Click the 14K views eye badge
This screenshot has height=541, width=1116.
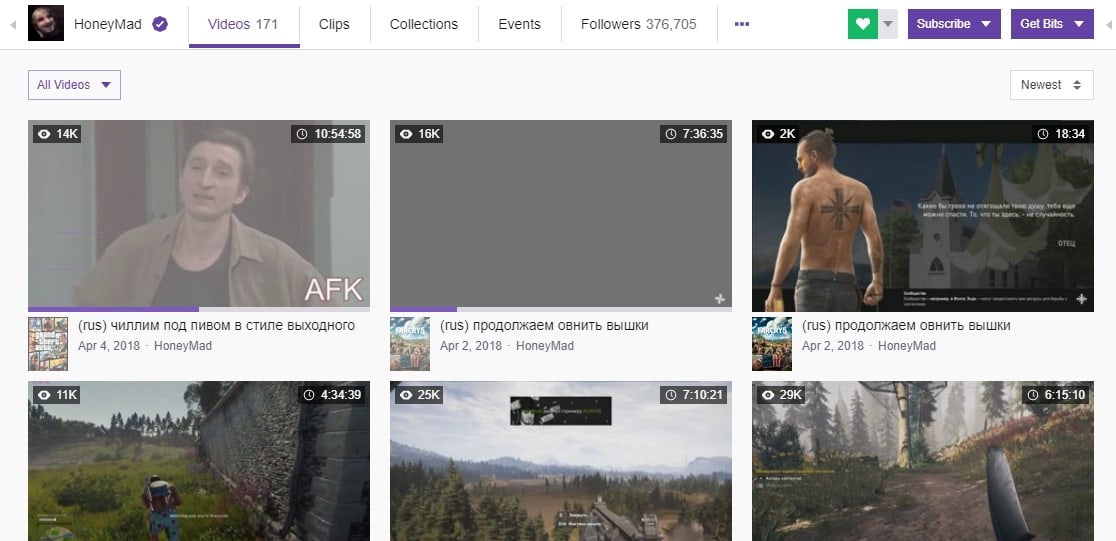(x=58, y=134)
